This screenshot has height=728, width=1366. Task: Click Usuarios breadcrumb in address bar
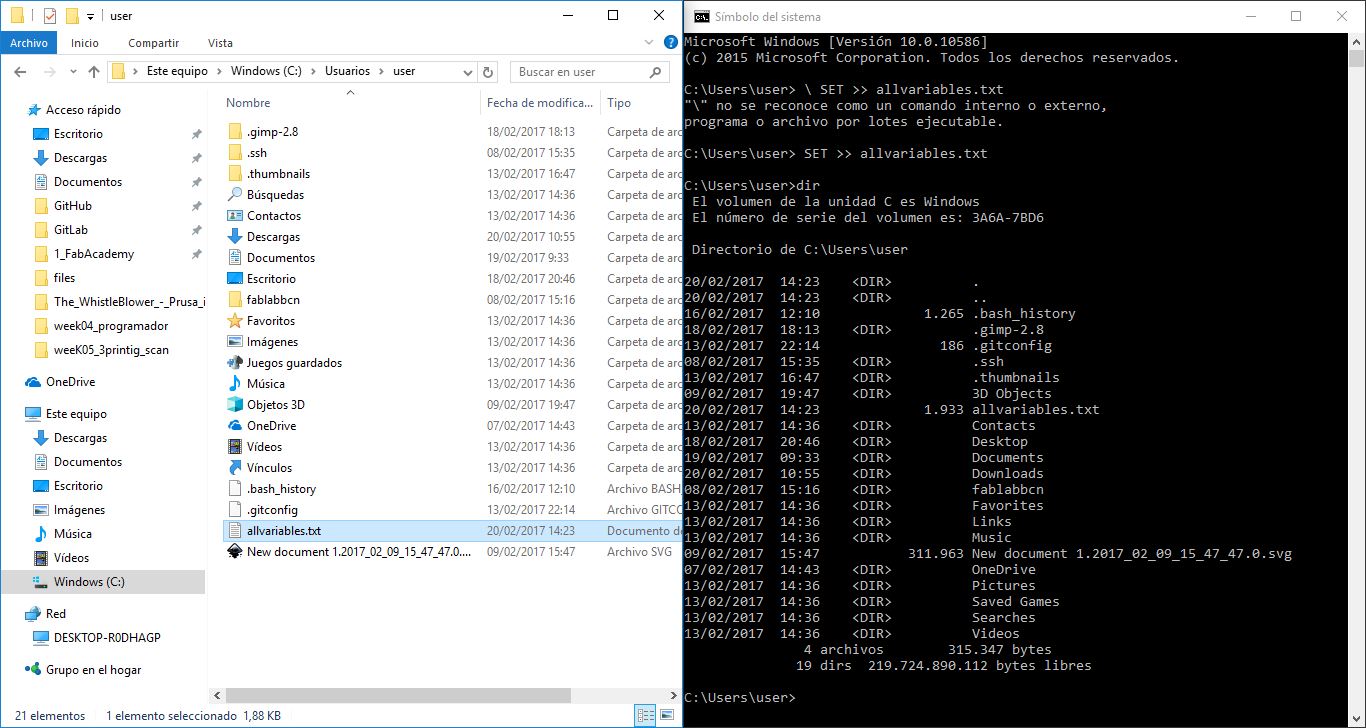pos(347,72)
